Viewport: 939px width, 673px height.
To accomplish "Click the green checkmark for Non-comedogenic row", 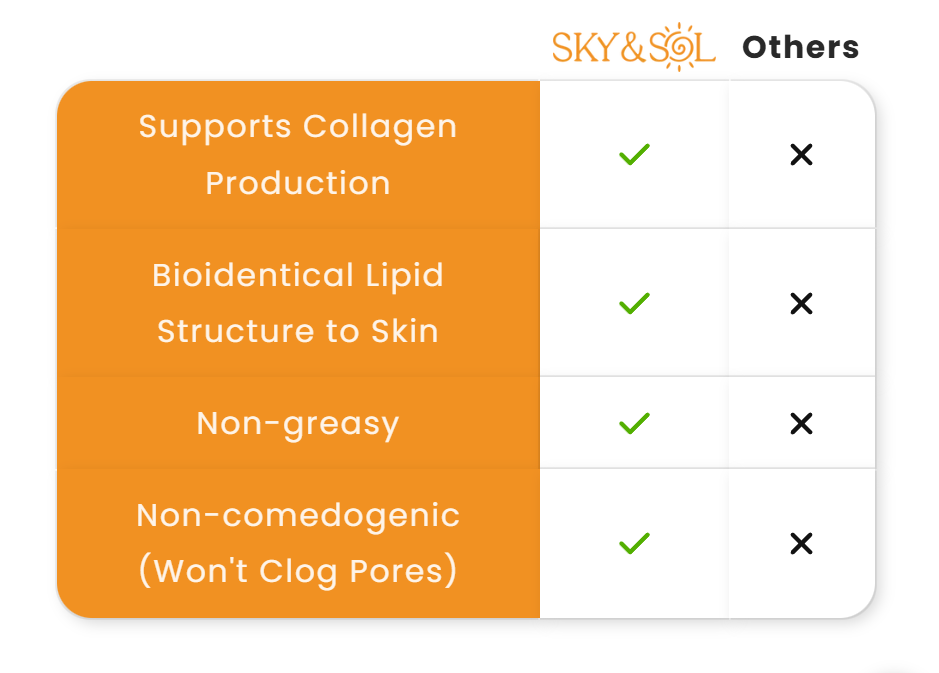I will pyautogui.click(x=634, y=543).
